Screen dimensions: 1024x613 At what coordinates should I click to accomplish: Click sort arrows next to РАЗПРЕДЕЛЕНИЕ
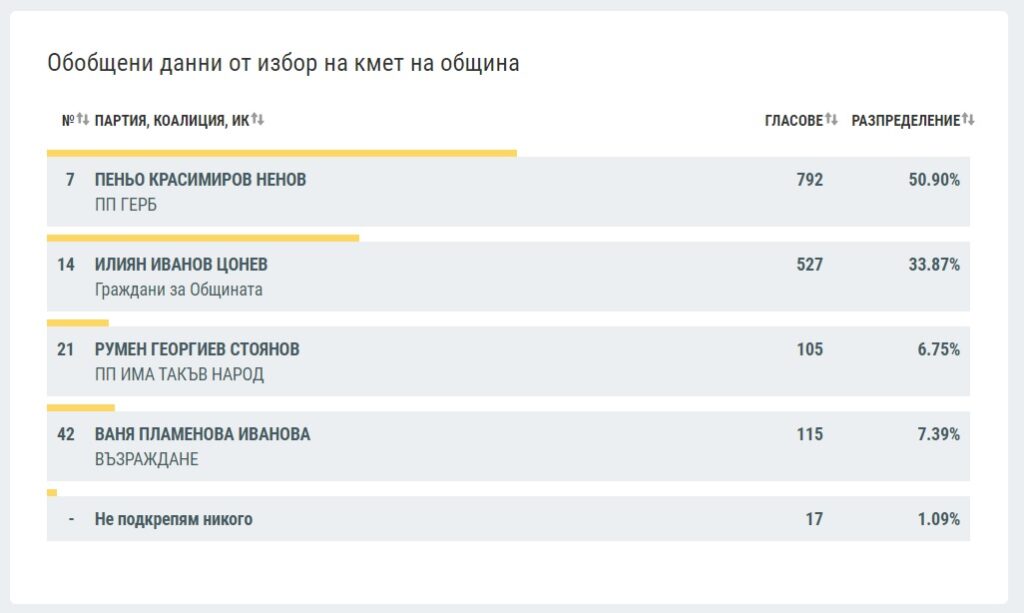pyautogui.click(x=968, y=119)
